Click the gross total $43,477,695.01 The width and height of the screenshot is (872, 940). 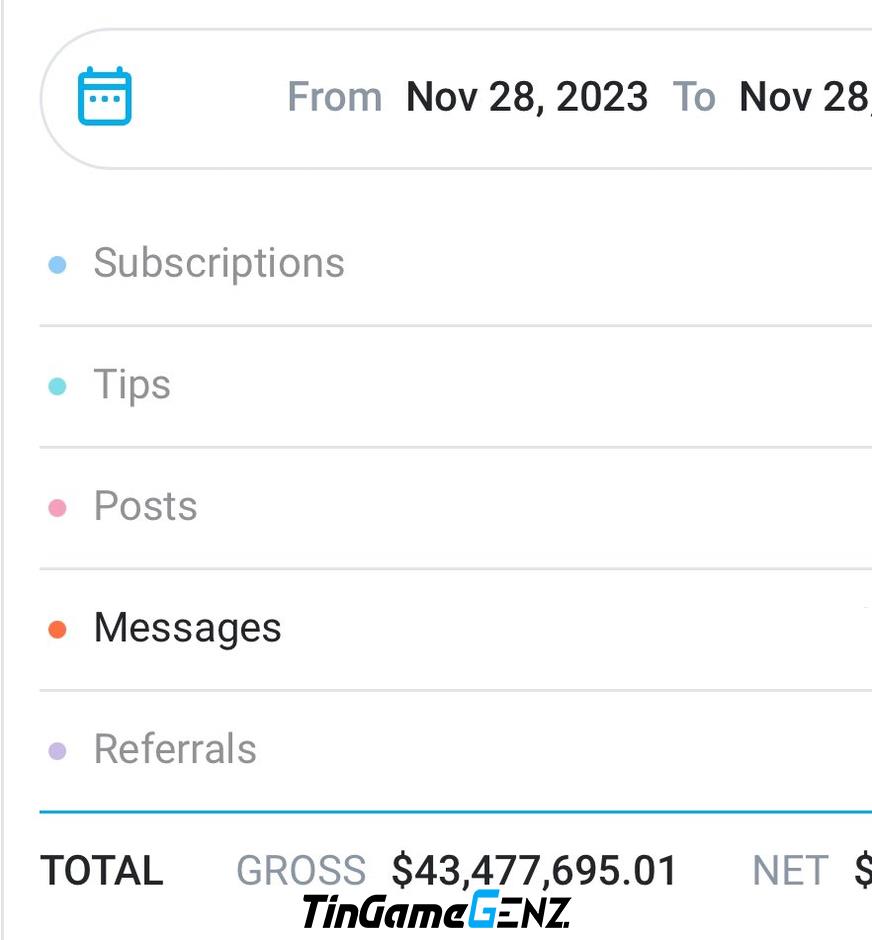click(534, 870)
